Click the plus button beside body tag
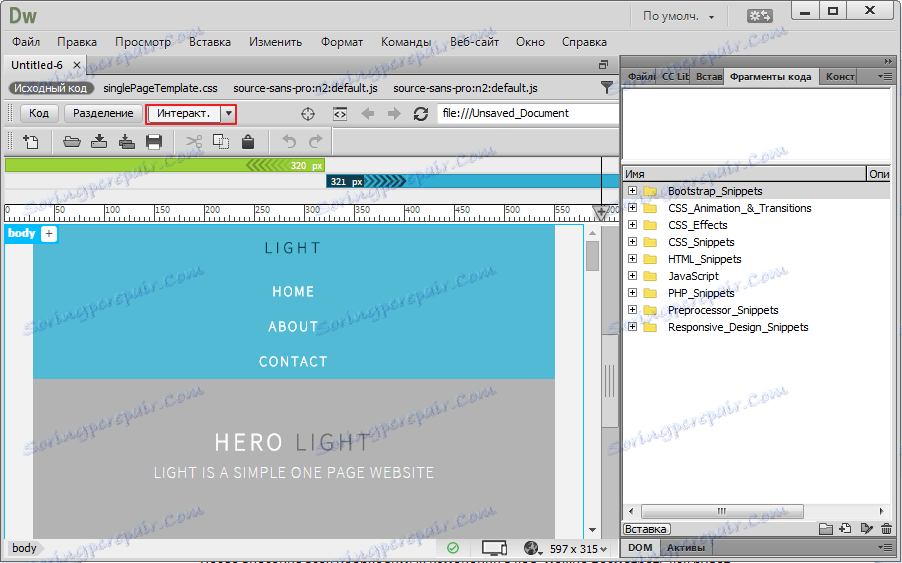Viewport: 902px width, 563px height. [x=49, y=233]
